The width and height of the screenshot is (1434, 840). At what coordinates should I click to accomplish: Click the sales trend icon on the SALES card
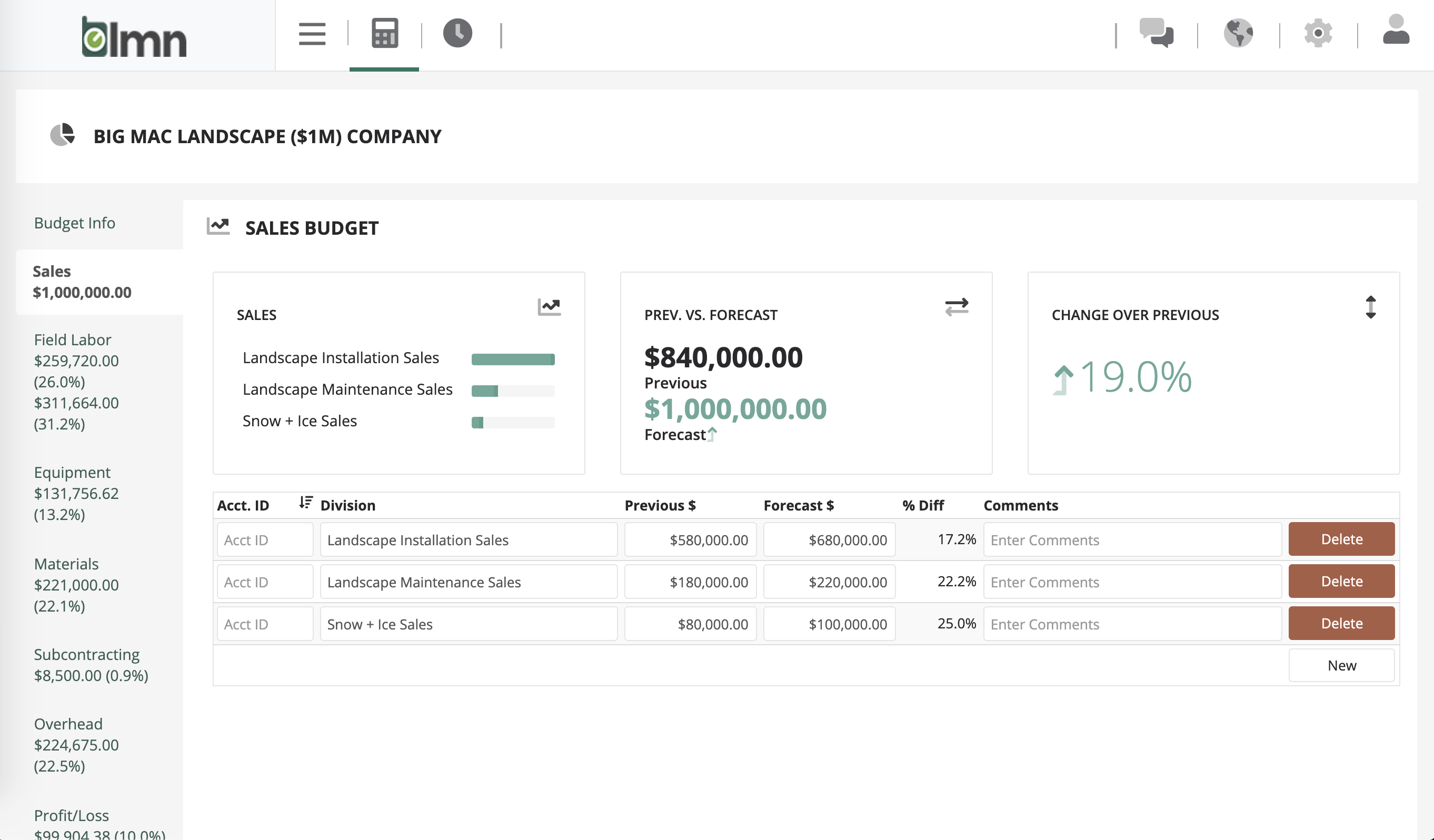549,307
